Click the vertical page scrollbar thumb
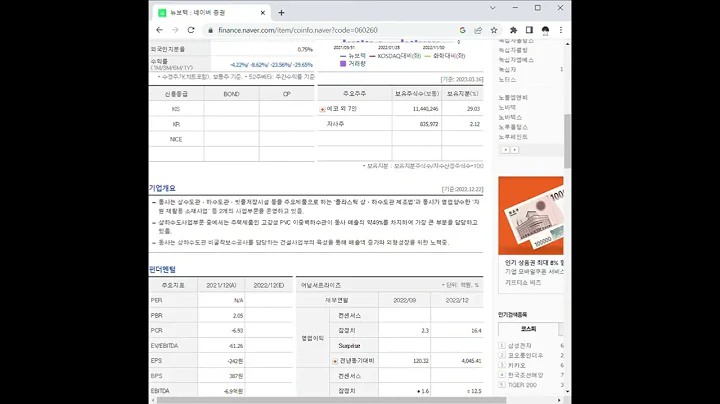Image resolution: width=720 pixels, height=404 pixels. point(568,141)
